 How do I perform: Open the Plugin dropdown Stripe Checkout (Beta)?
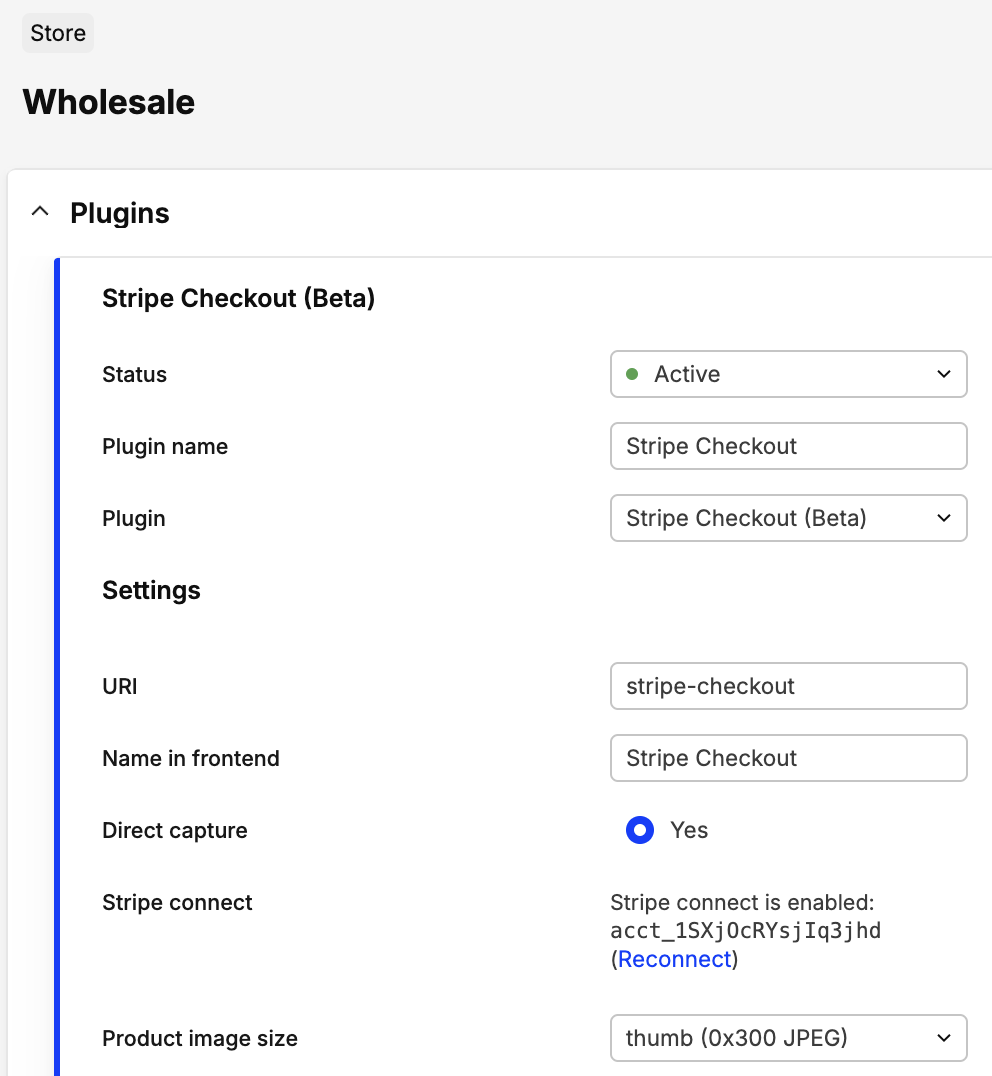coord(788,518)
